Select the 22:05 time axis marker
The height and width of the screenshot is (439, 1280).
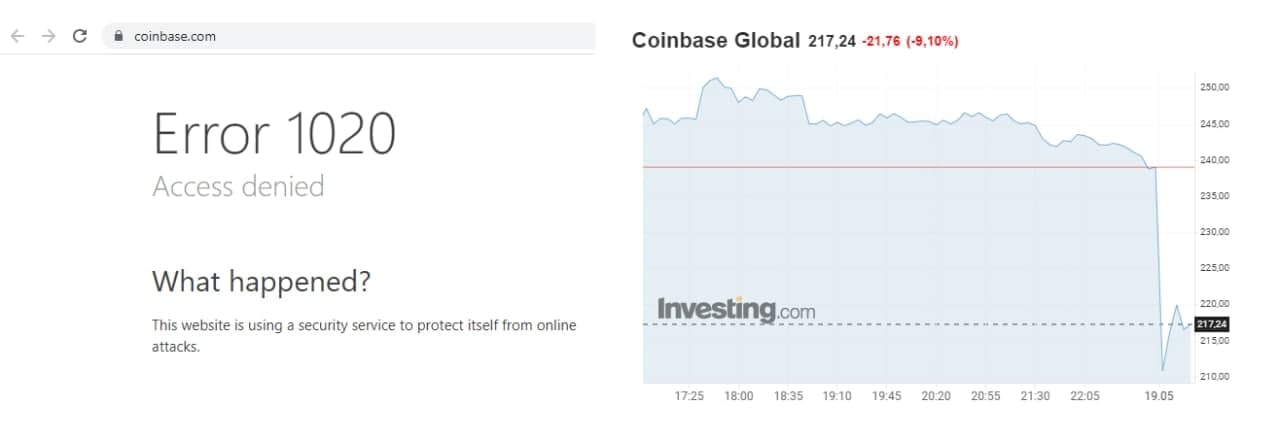[x=1085, y=397]
